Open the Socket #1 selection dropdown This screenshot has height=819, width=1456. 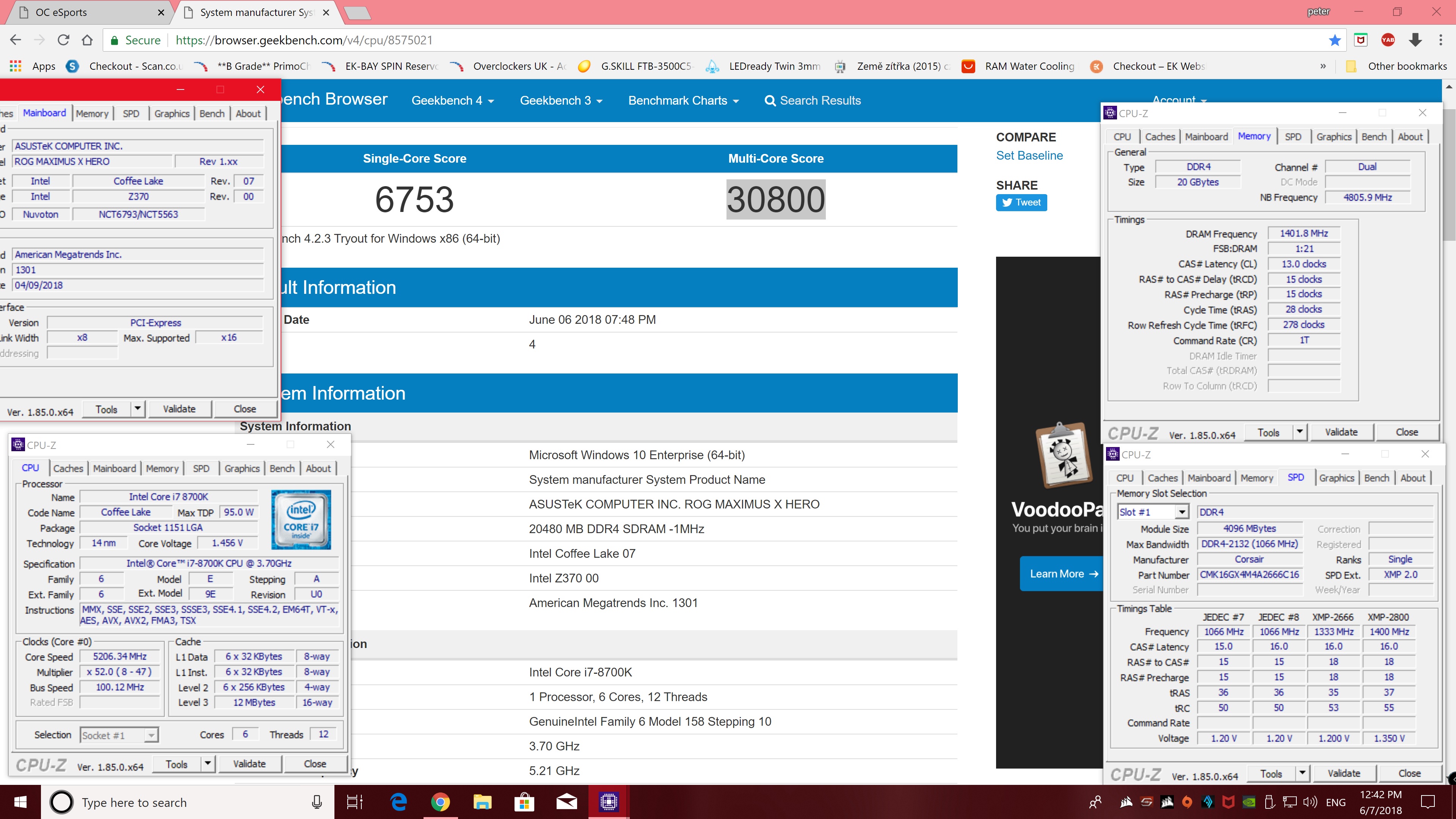pos(151,735)
